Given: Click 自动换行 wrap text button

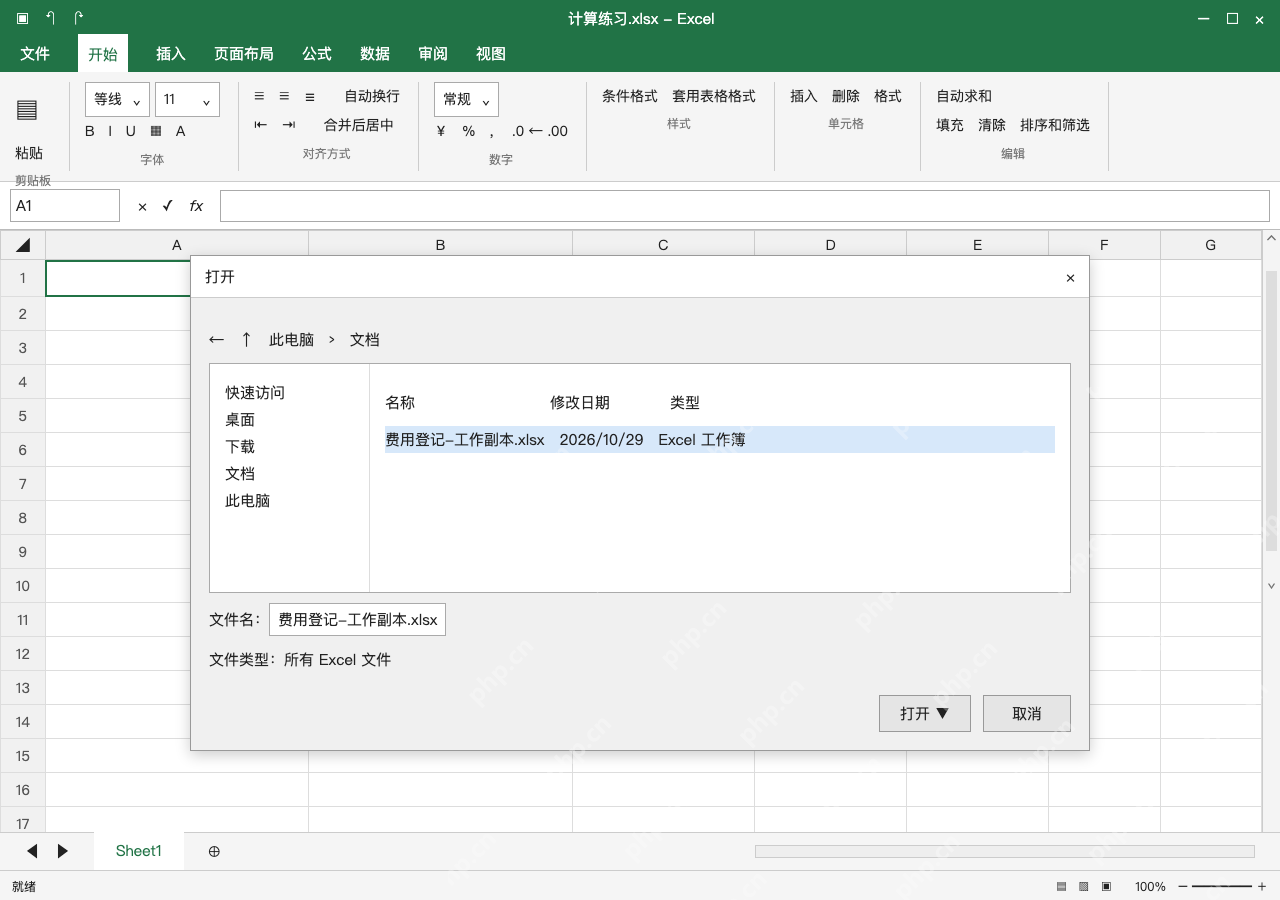Looking at the screenshot, I should (x=372, y=96).
